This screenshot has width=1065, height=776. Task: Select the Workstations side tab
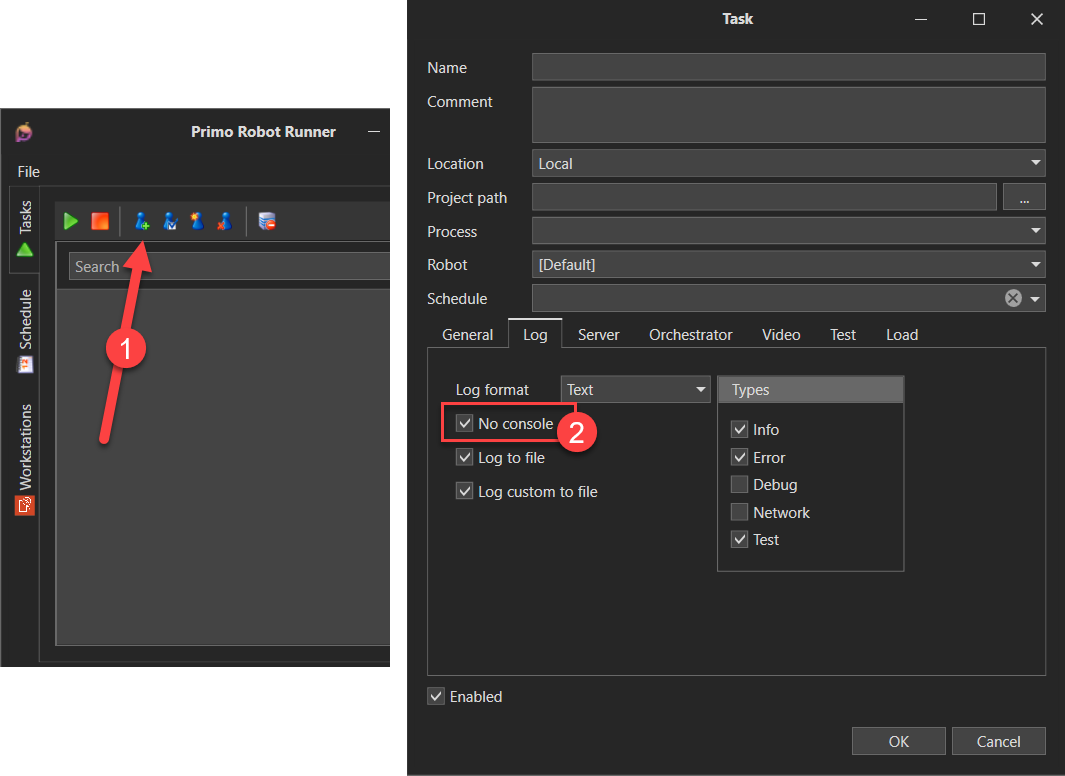[x=25, y=460]
